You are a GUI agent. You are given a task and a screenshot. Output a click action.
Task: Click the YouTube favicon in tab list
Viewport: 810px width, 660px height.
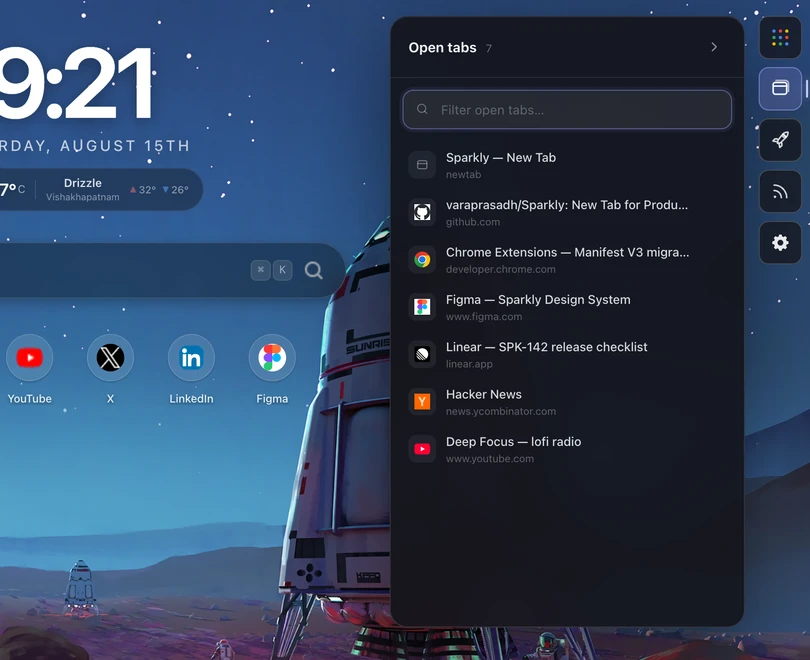(x=422, y=449)
